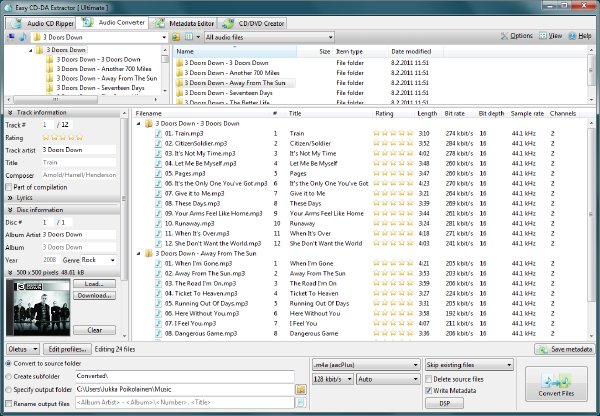Select the Specify output folder radio button
The image size is (600, 416).
[8, 390]
